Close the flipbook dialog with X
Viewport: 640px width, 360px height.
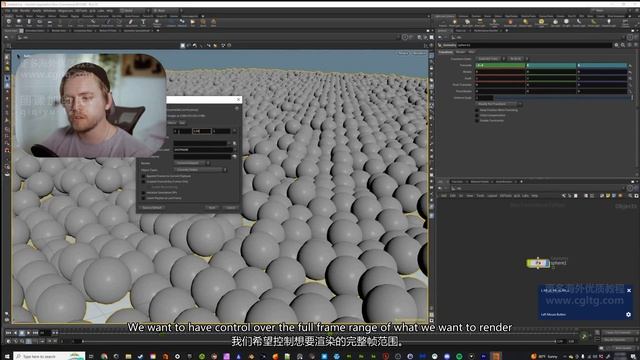click(x=238, y=100)
